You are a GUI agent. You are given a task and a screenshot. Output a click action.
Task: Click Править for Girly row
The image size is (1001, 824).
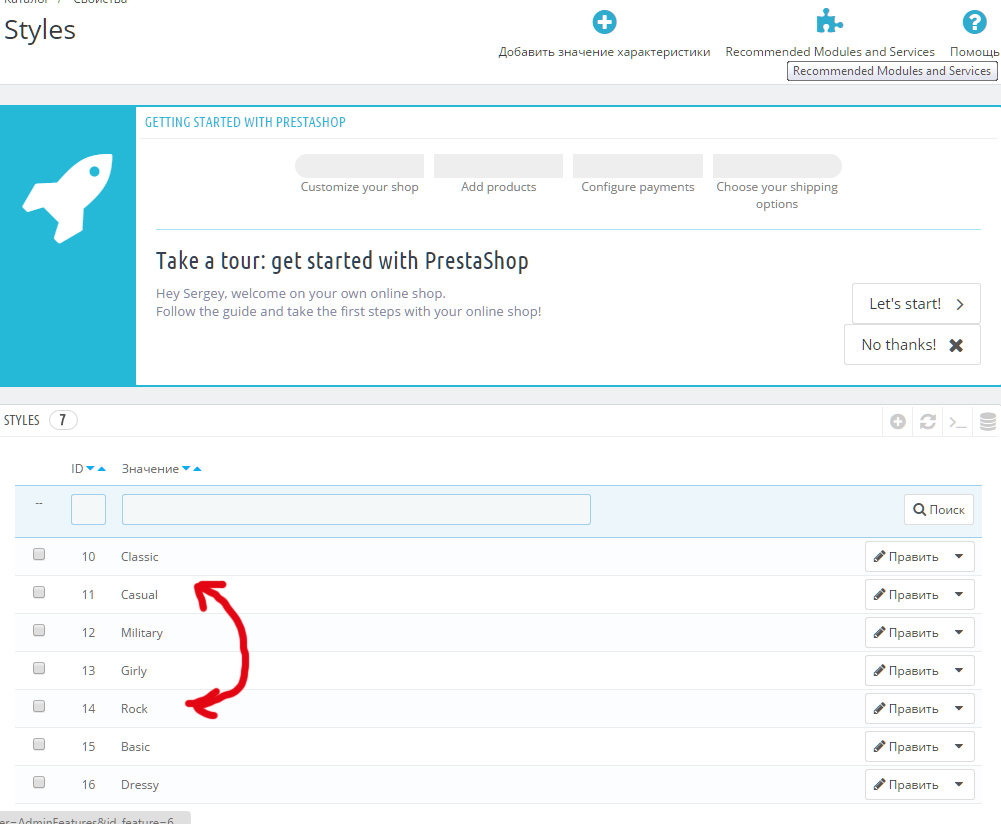(906, 670)
